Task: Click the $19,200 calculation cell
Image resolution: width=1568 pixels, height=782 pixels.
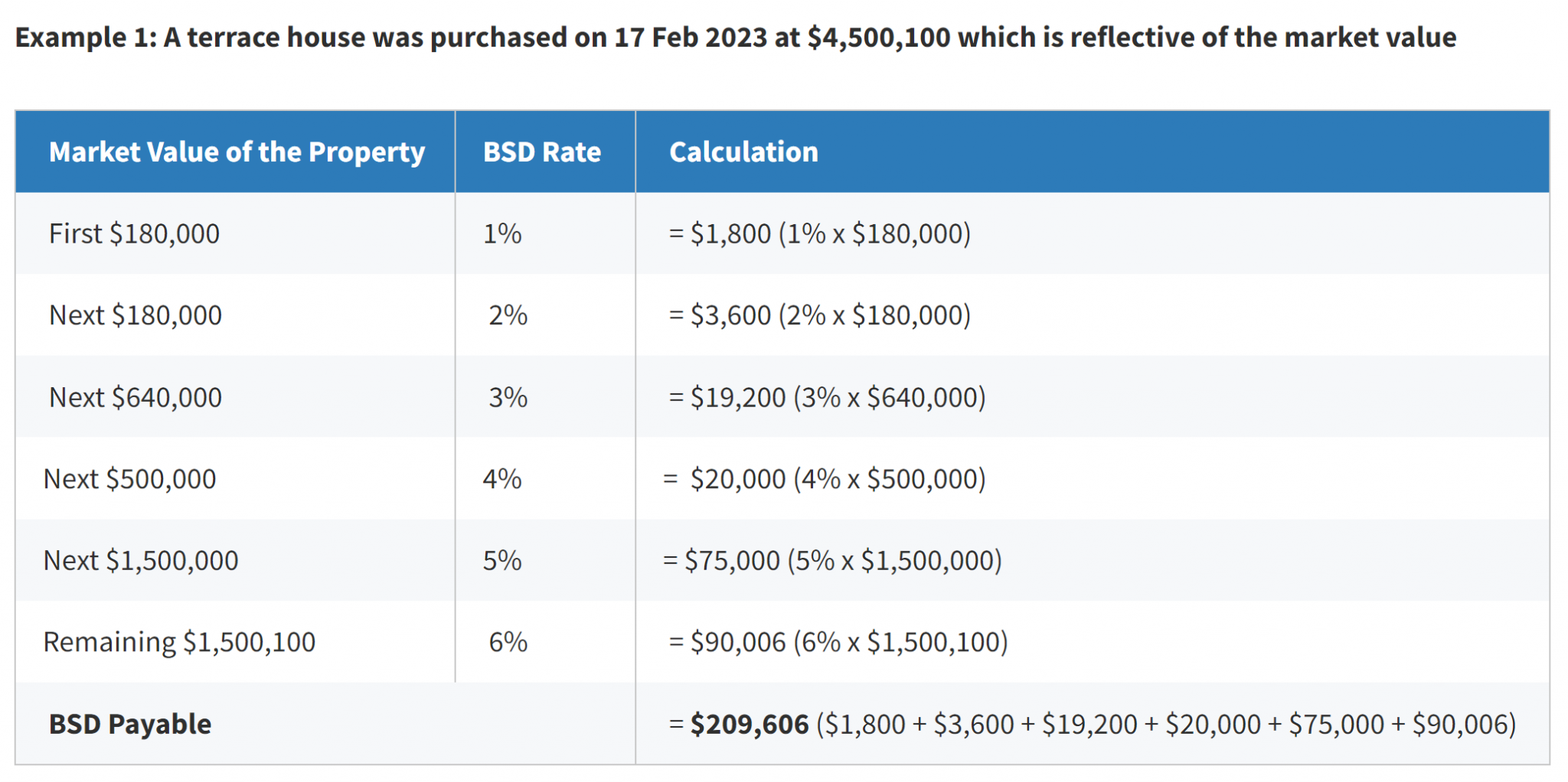Action: [827, 398]
